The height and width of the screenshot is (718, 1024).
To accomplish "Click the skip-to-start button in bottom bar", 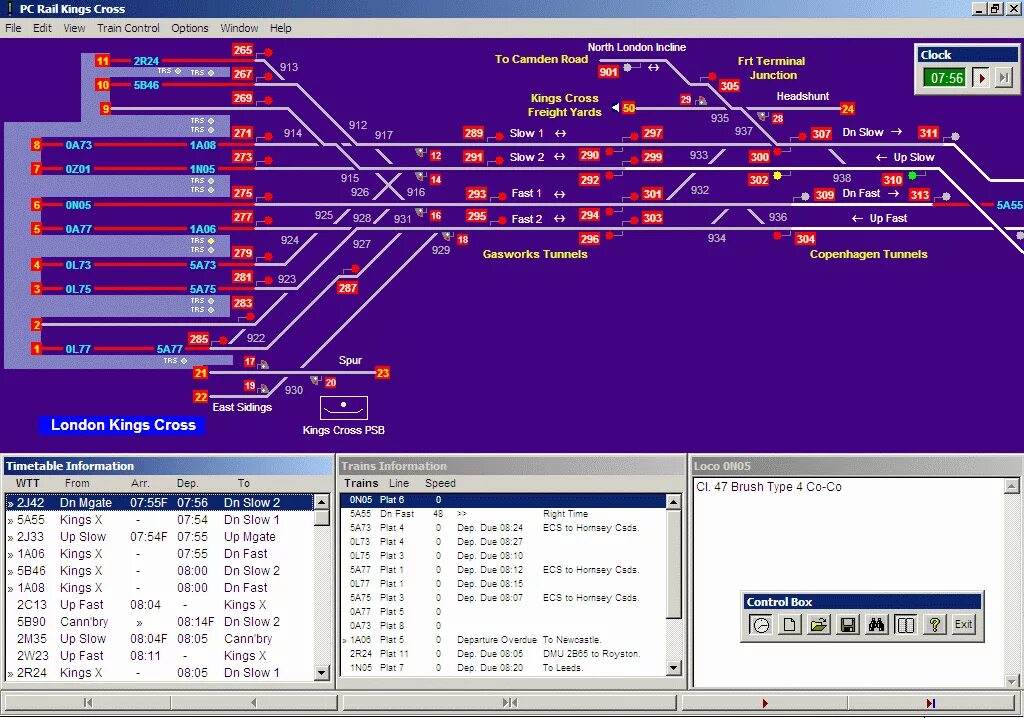I will click(88, 703).
